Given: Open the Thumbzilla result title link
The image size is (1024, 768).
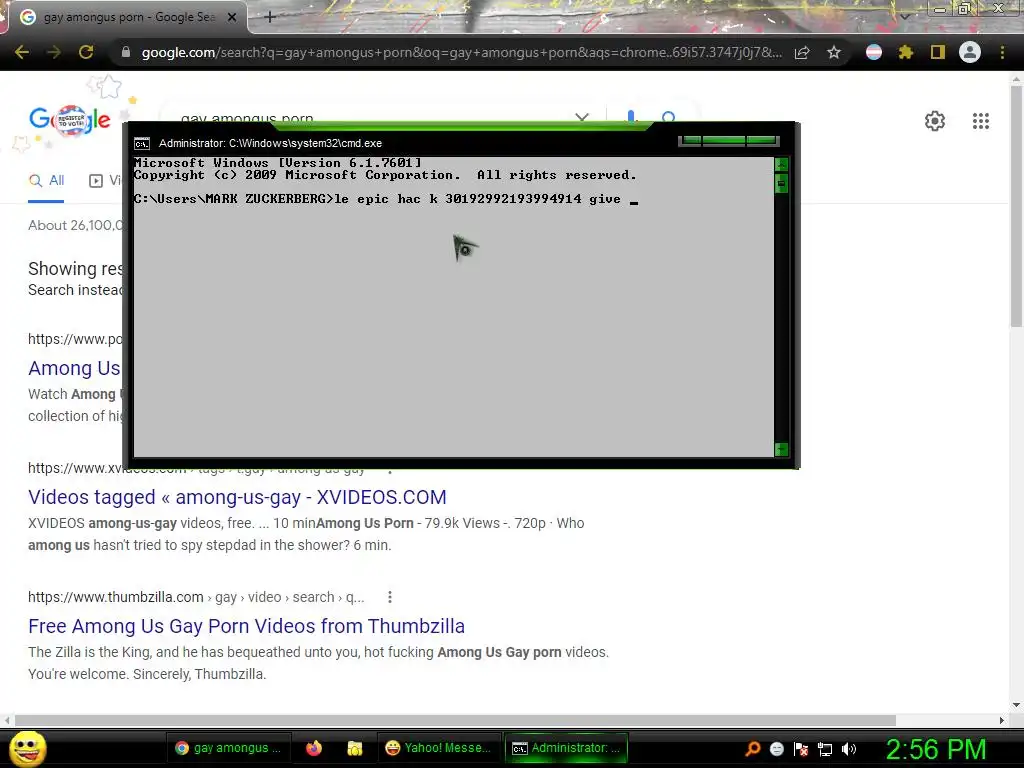Looking at the screenshot, I should pyautogui.click(x=246, y=626).
